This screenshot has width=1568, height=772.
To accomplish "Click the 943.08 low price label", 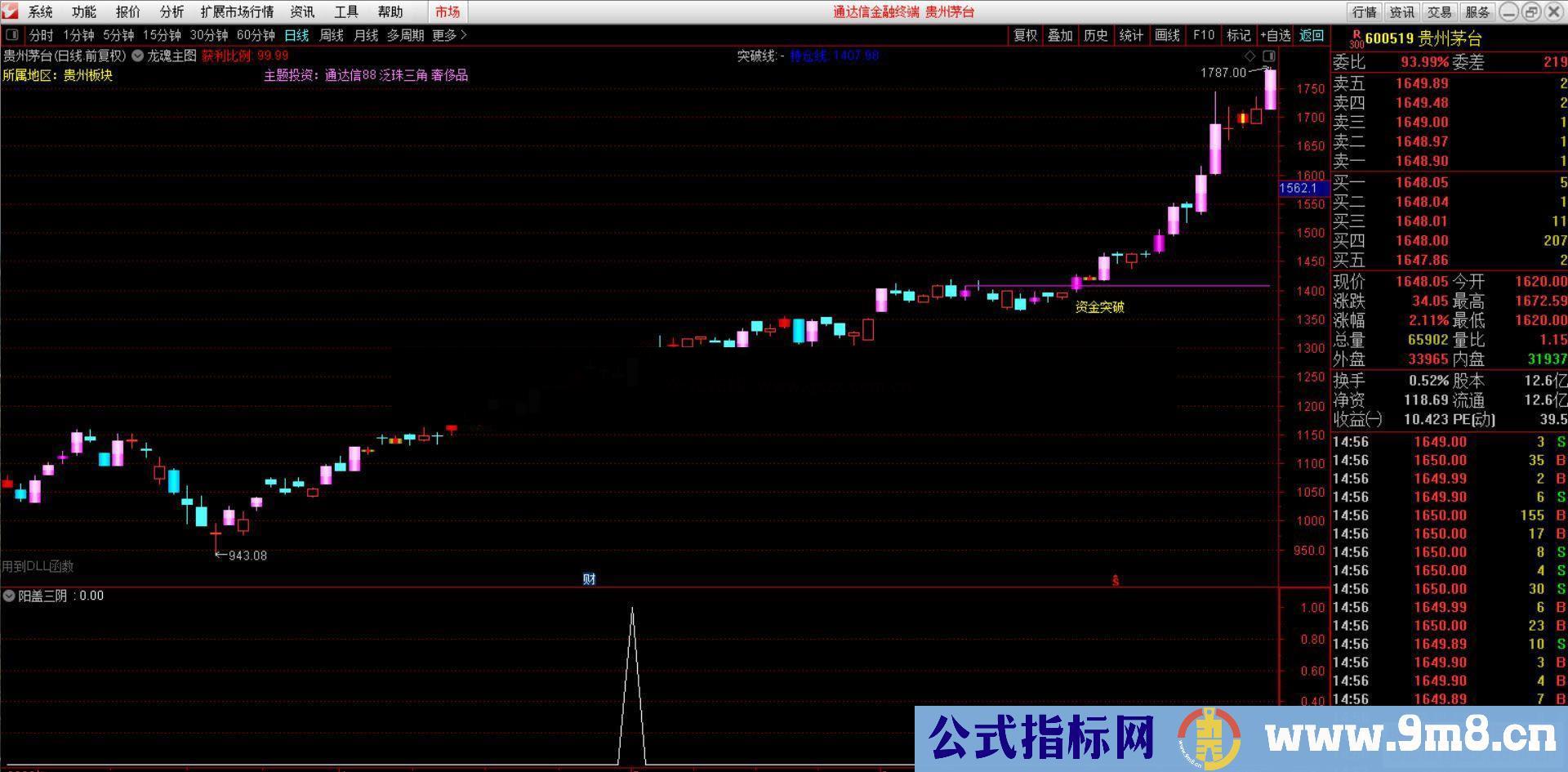I will click(247, 556).
